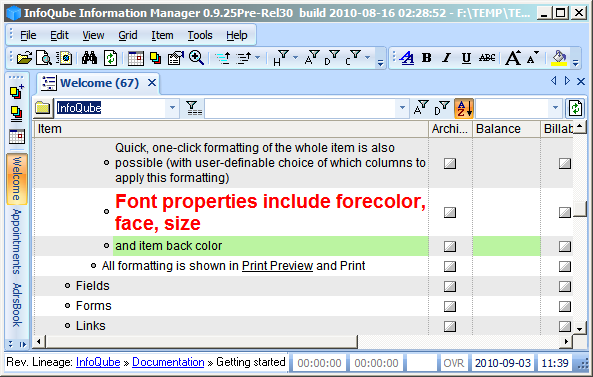Image resolution: width=593 pixels, height=377 pixels.
Task: Follow the InfoQube lineage link in the status bar
Action: tap(98, 362)
